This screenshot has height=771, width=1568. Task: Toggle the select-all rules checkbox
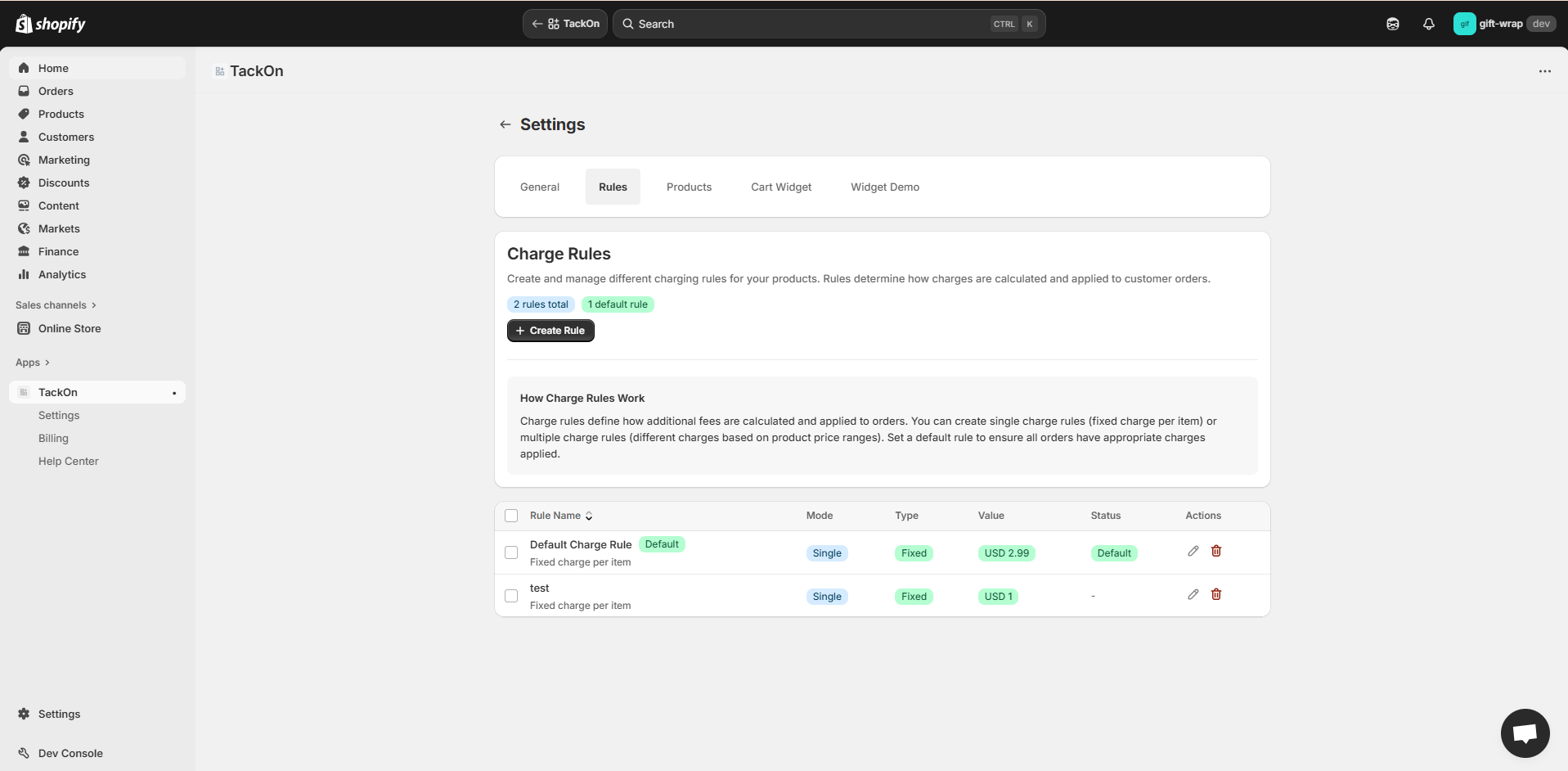tap(511, 516)
